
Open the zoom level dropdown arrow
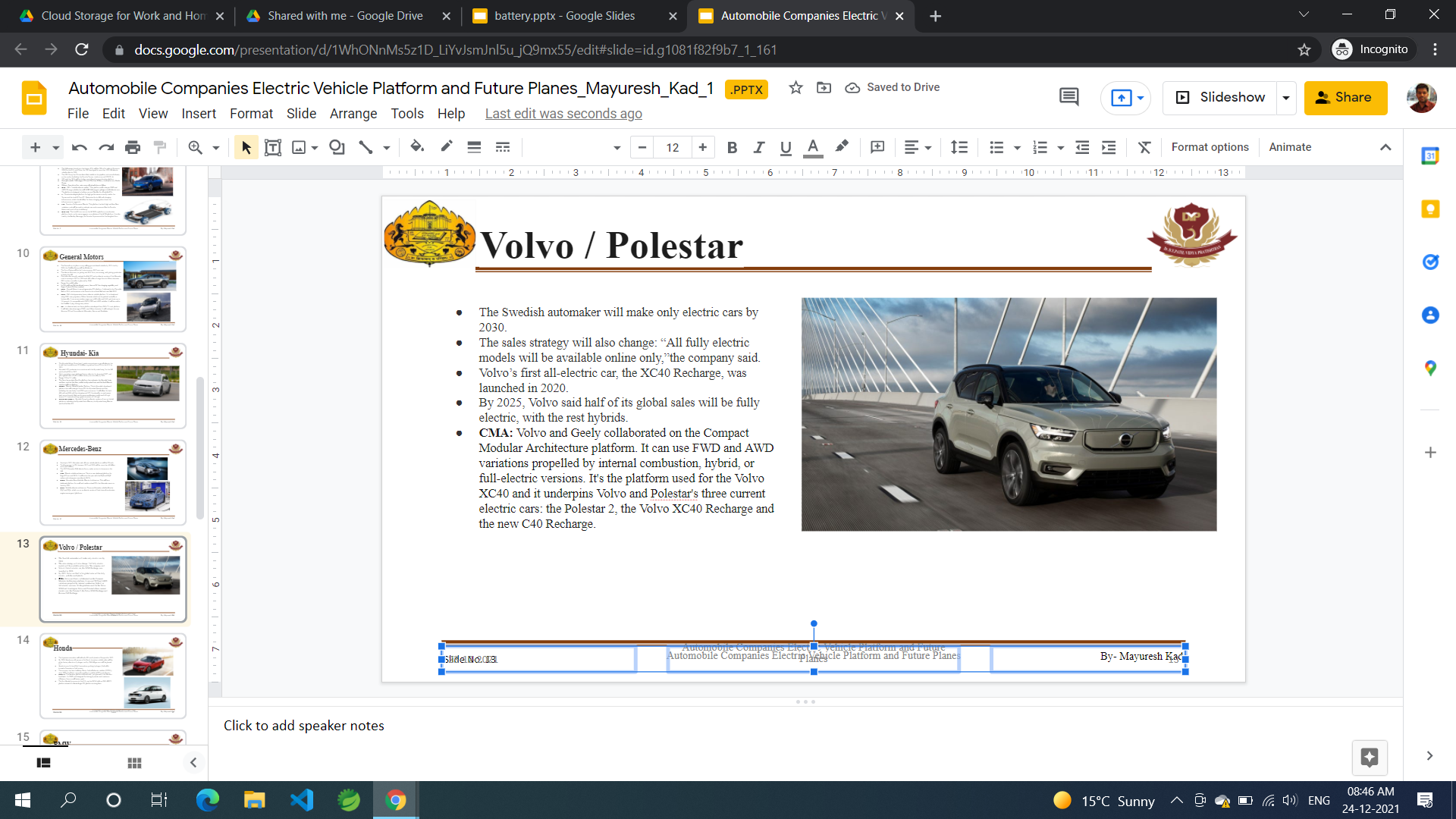pos(216,147)
